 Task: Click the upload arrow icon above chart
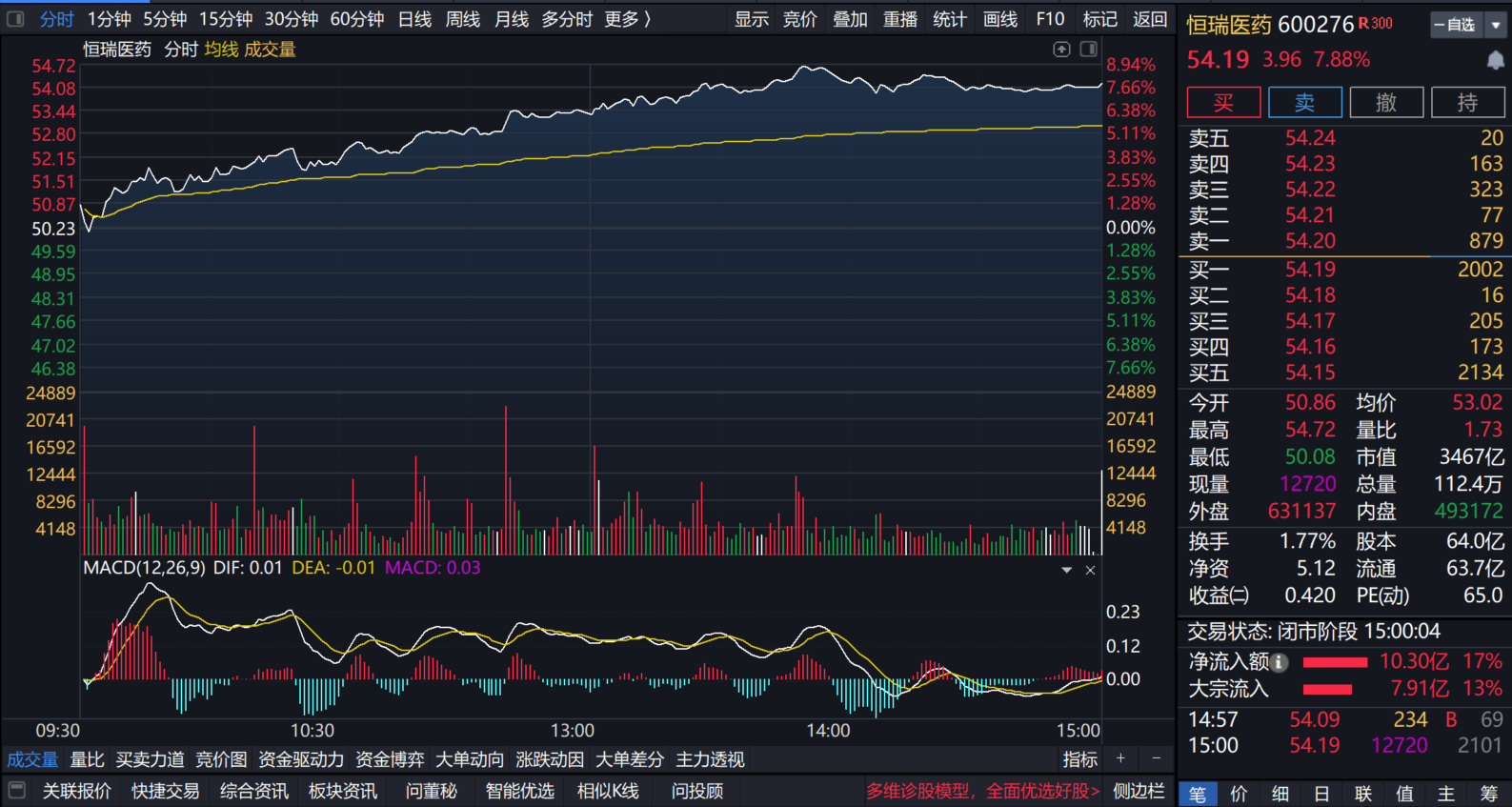[x=1061, y=49]
